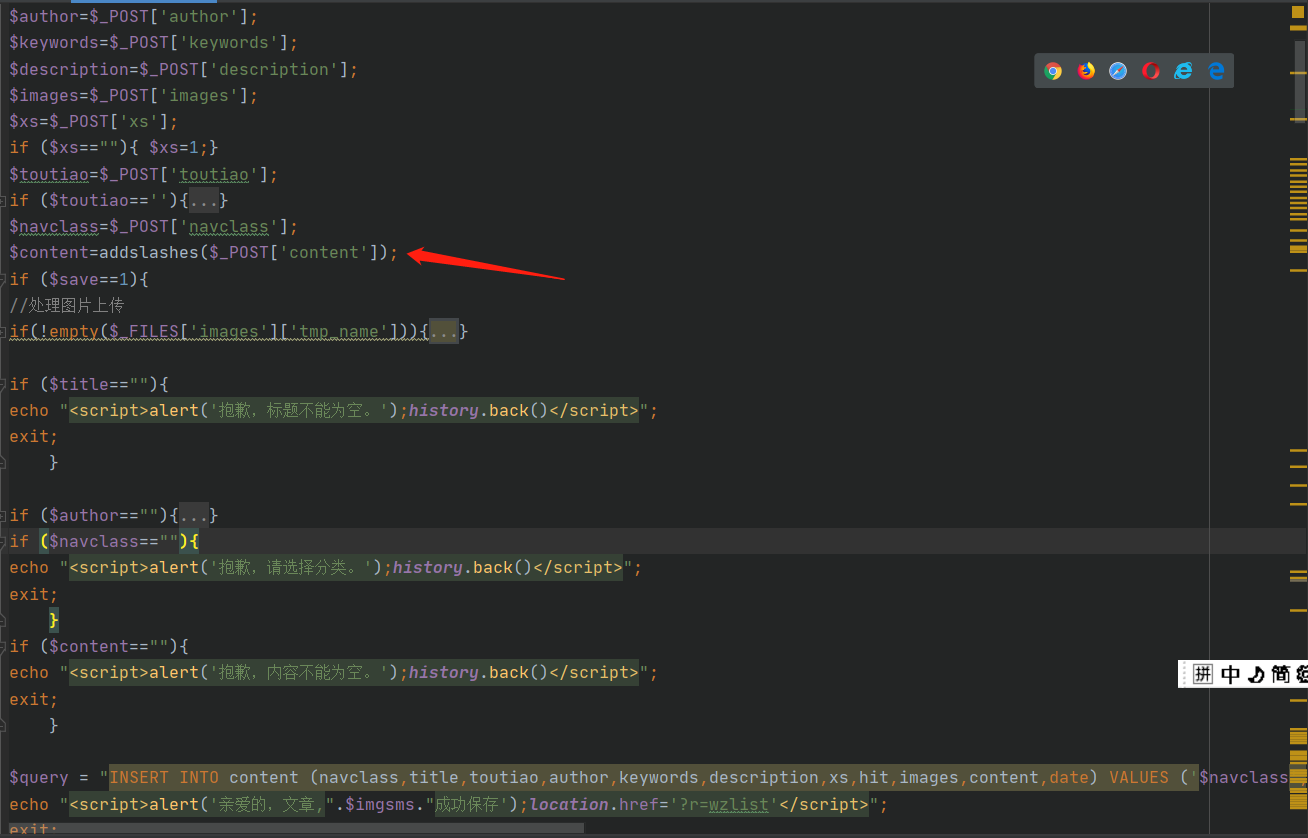Expand folded $author=="" block

tap(194, 515)
